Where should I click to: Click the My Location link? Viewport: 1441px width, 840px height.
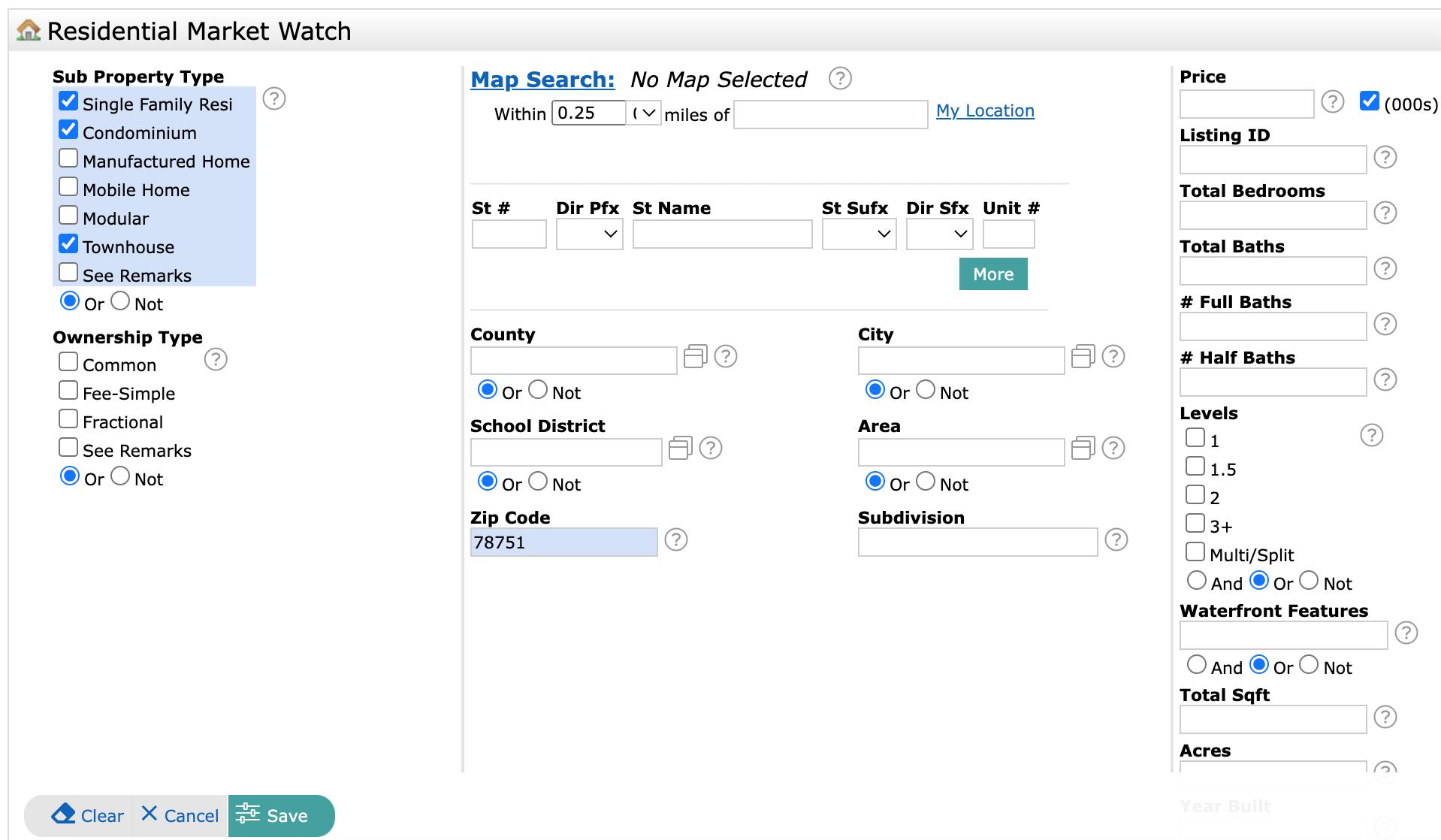click(985, 110)
